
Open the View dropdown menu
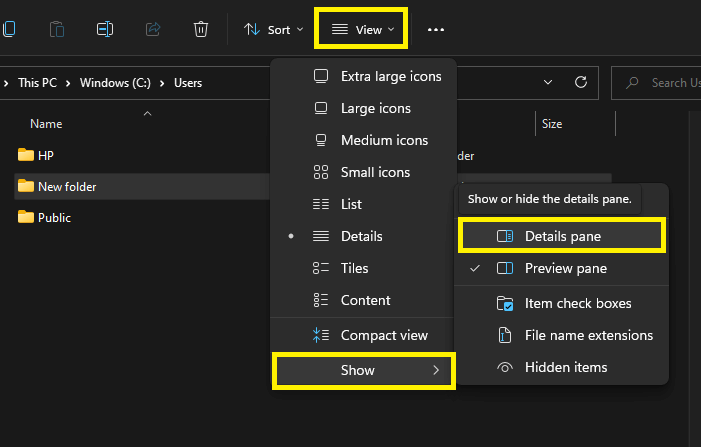click(x=363, y=30)
